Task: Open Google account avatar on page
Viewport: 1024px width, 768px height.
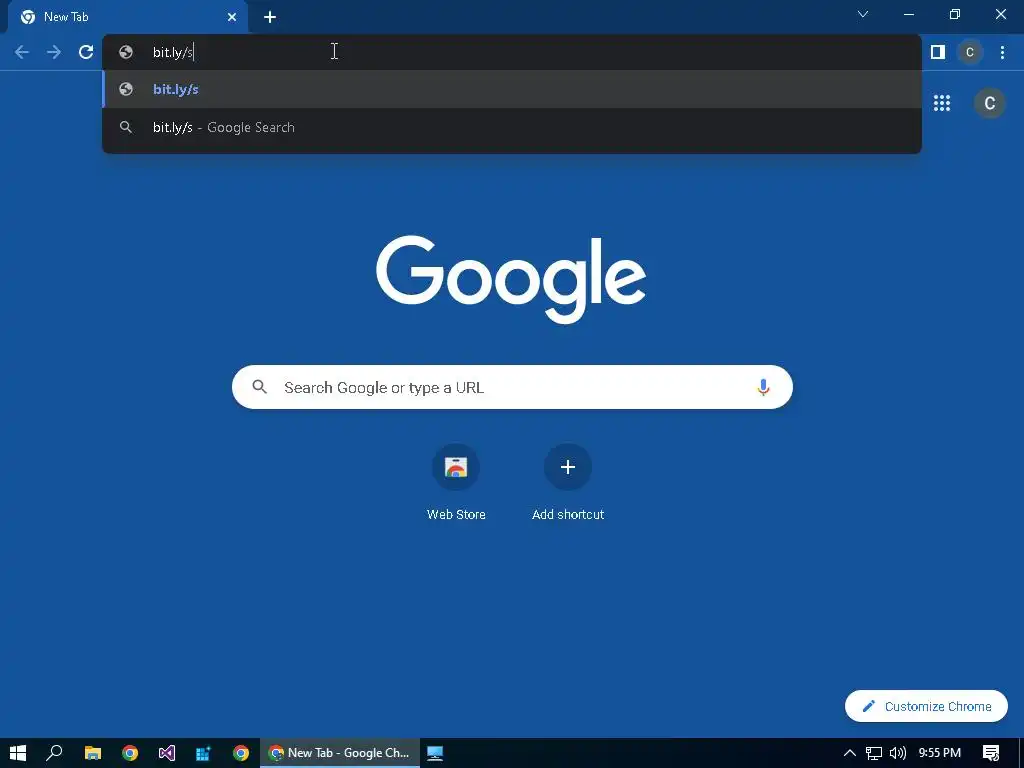Action: click(989, 103)
